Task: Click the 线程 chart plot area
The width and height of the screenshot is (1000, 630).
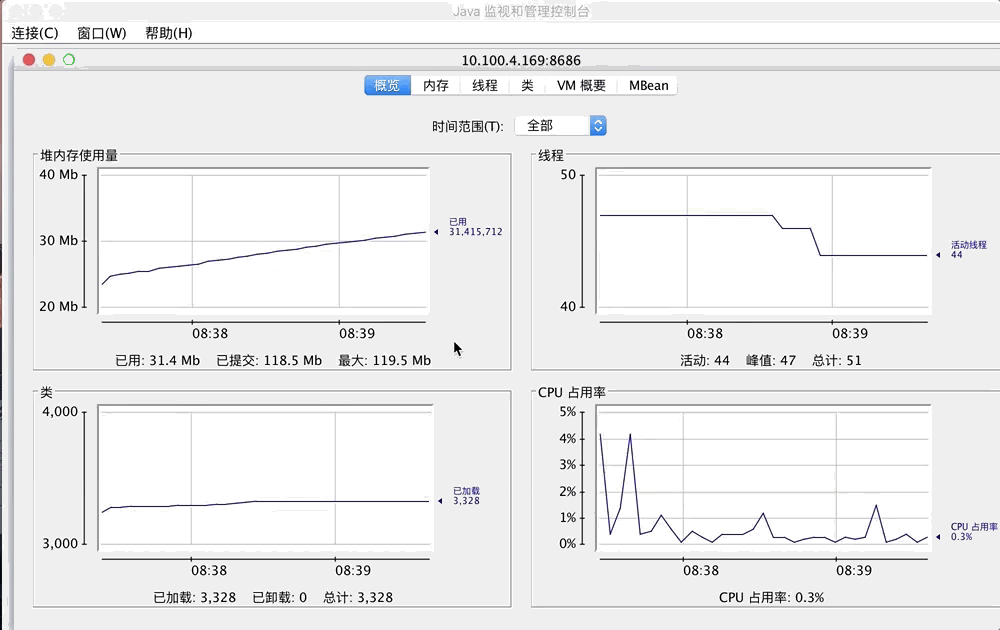Action: (x=763, y=241)
